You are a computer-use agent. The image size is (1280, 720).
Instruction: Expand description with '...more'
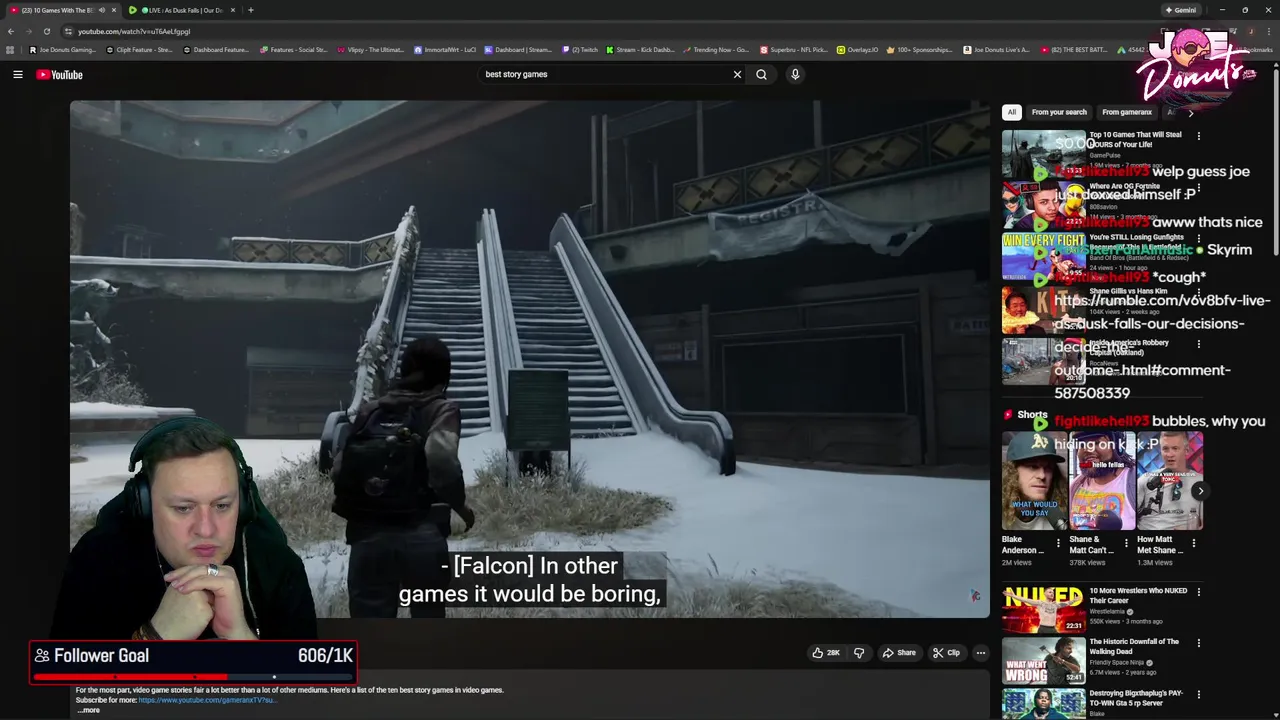(x=88, y=710)
